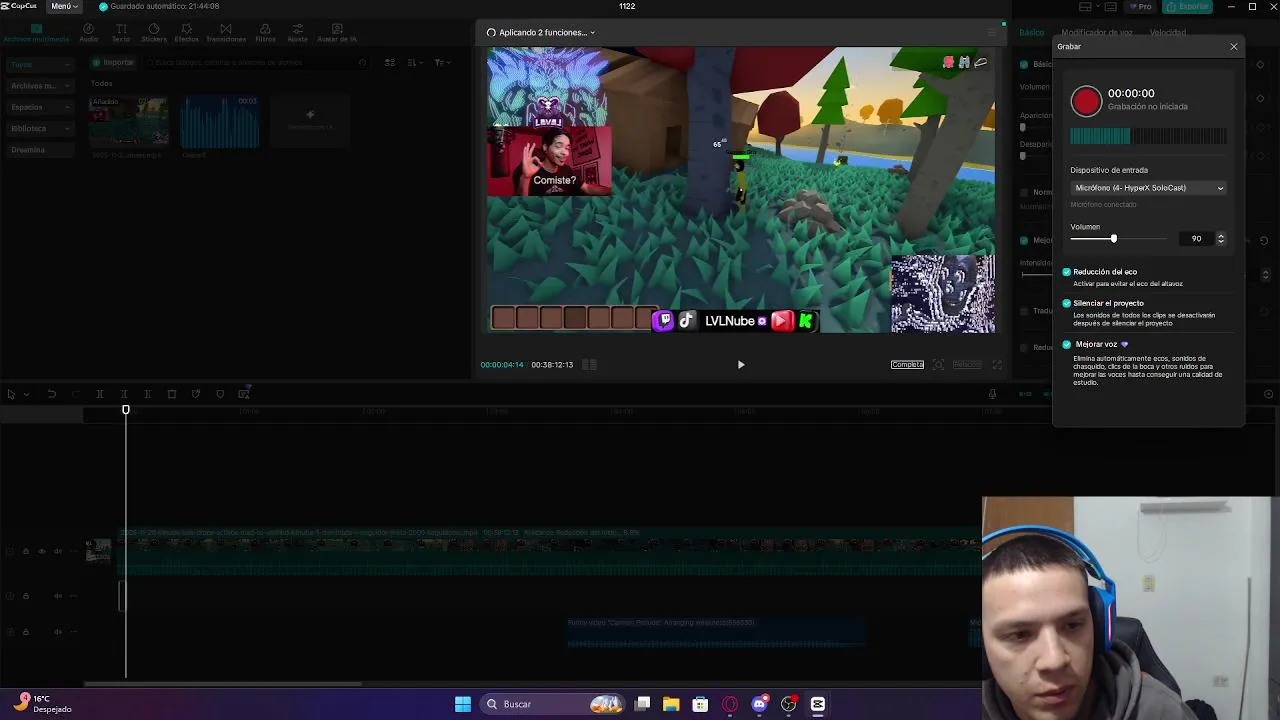Open the Efectos tab icon
Image resolution: width=1280 pixels, height=720 pixels.
coord(187,33)
